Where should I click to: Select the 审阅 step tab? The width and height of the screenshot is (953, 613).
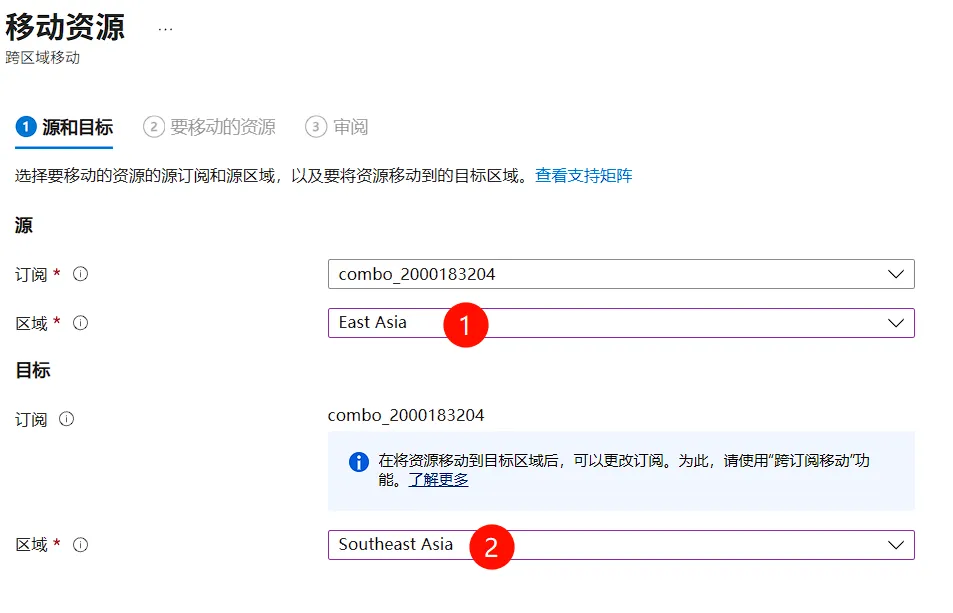[338, 127]
